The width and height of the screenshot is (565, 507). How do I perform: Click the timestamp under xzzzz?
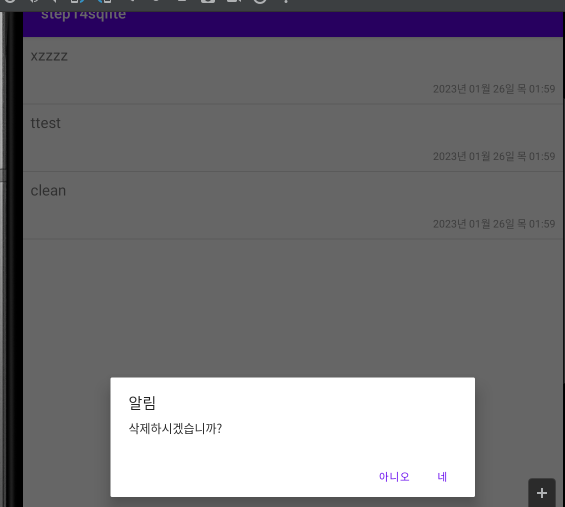coord(494,89)
